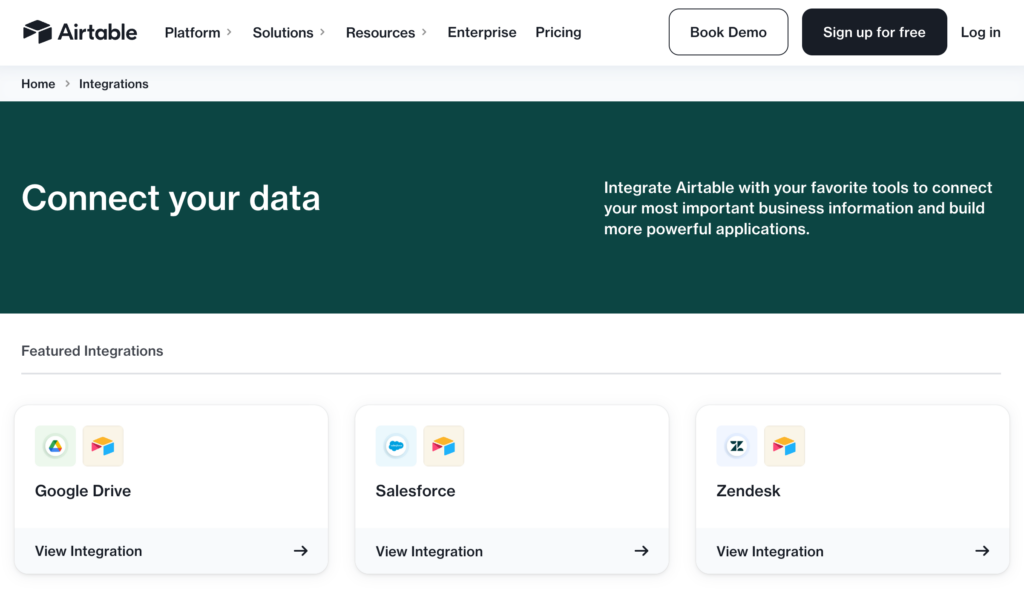
Task: Go to the Enterprise page
Action: pyautogui.click(x=482, y=32)
